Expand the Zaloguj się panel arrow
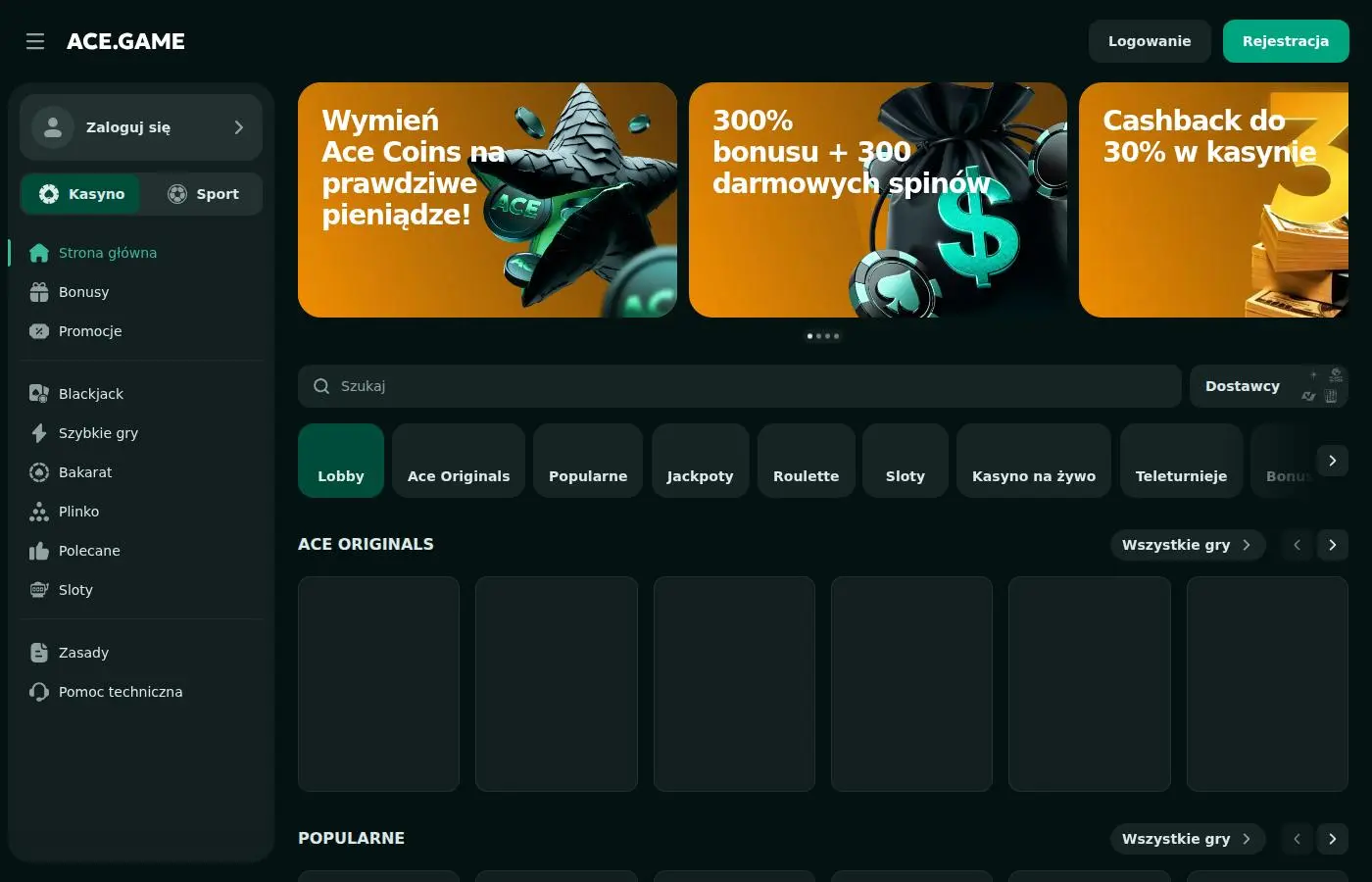 point(239,127)
